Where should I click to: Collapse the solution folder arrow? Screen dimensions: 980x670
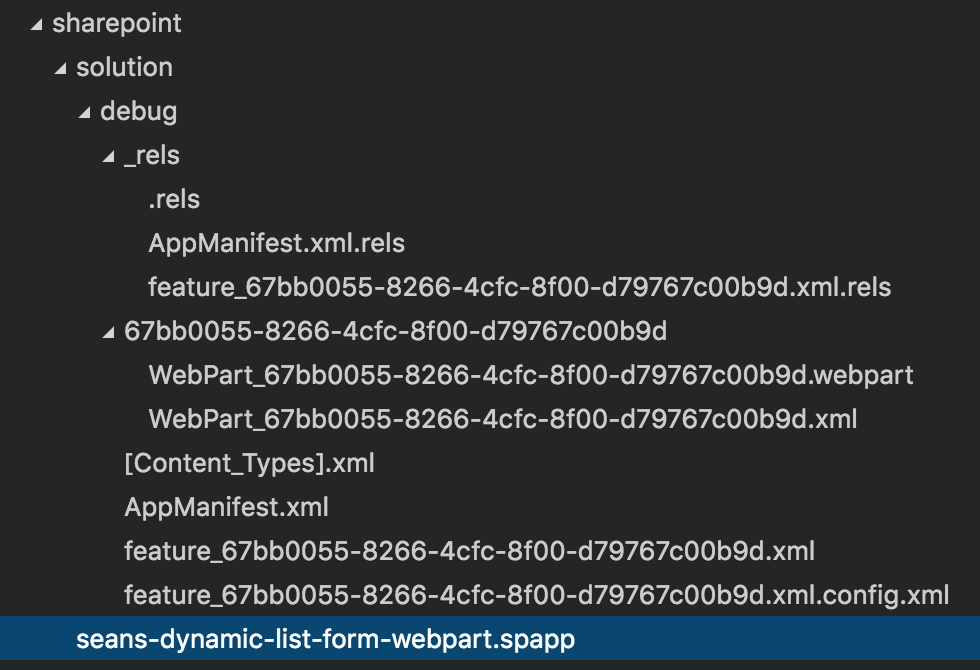tap(61, 69)
